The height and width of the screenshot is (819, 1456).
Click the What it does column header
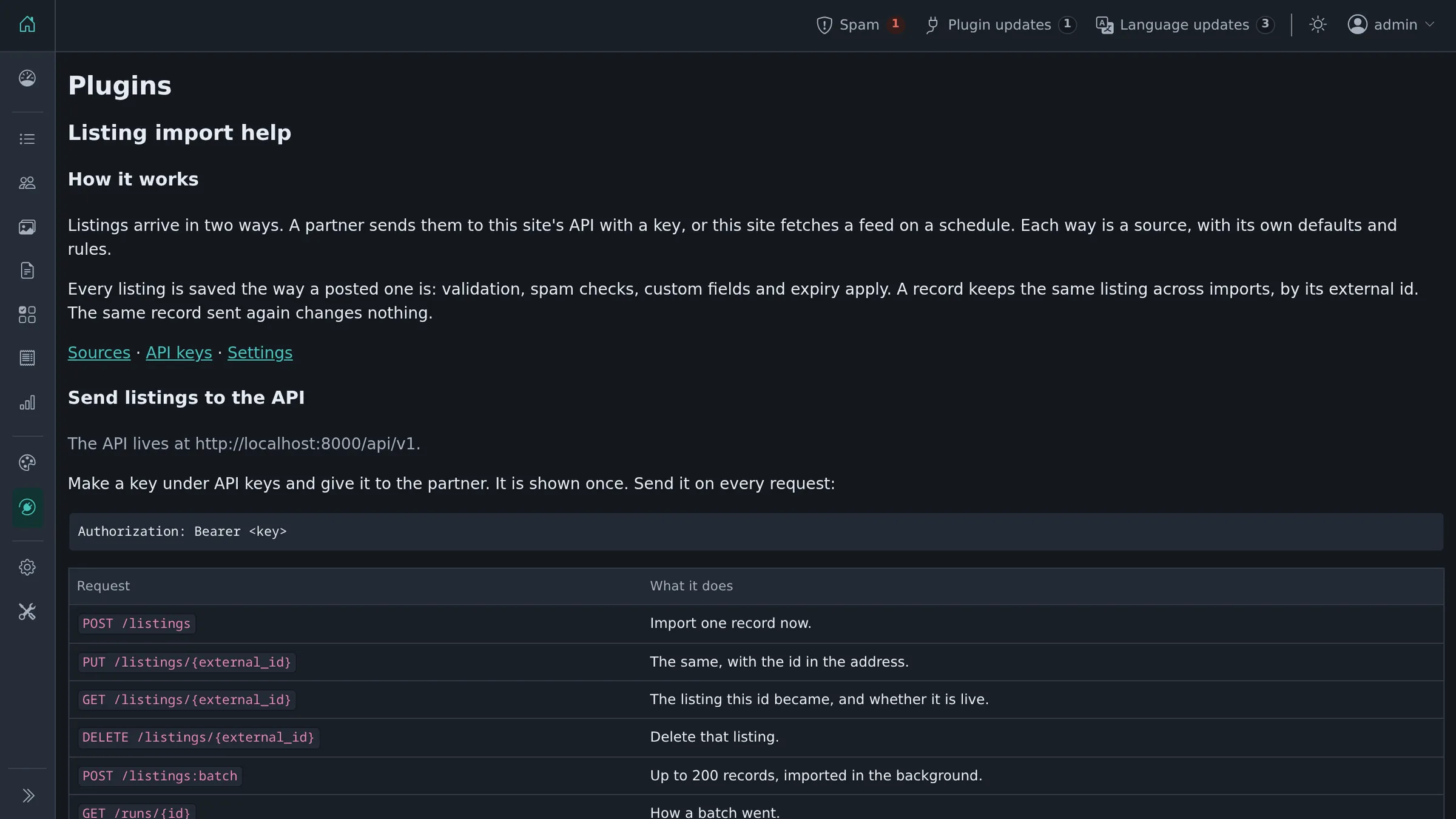691,586
